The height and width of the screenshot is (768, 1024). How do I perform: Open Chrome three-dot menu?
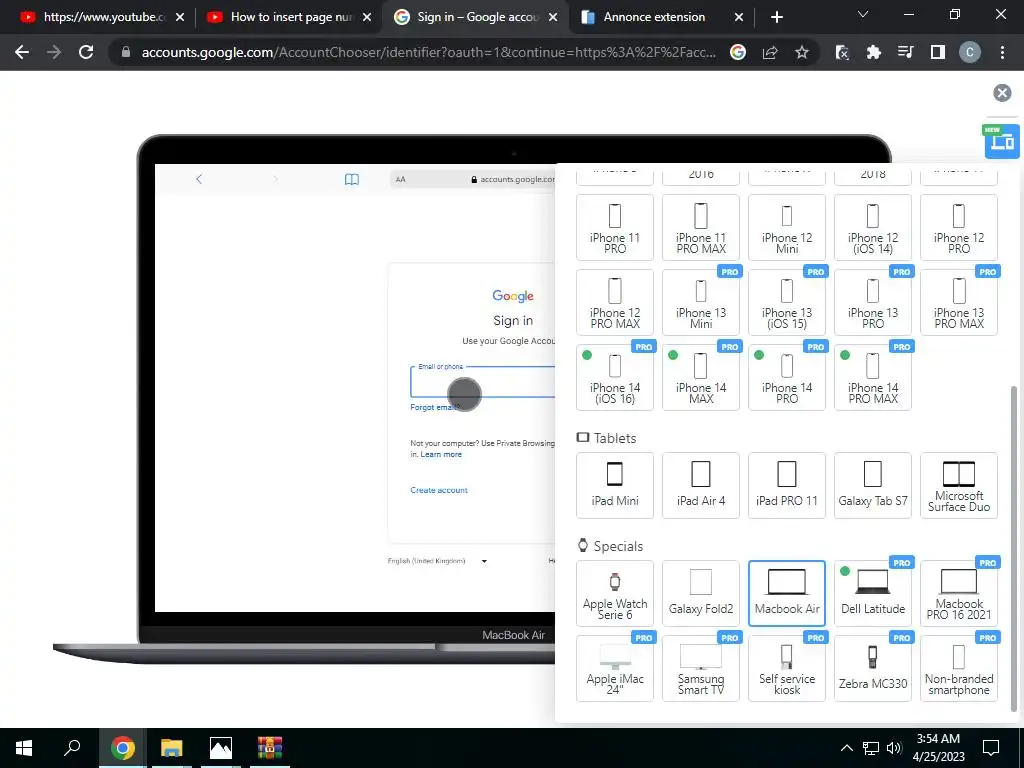coord(1002,52)
